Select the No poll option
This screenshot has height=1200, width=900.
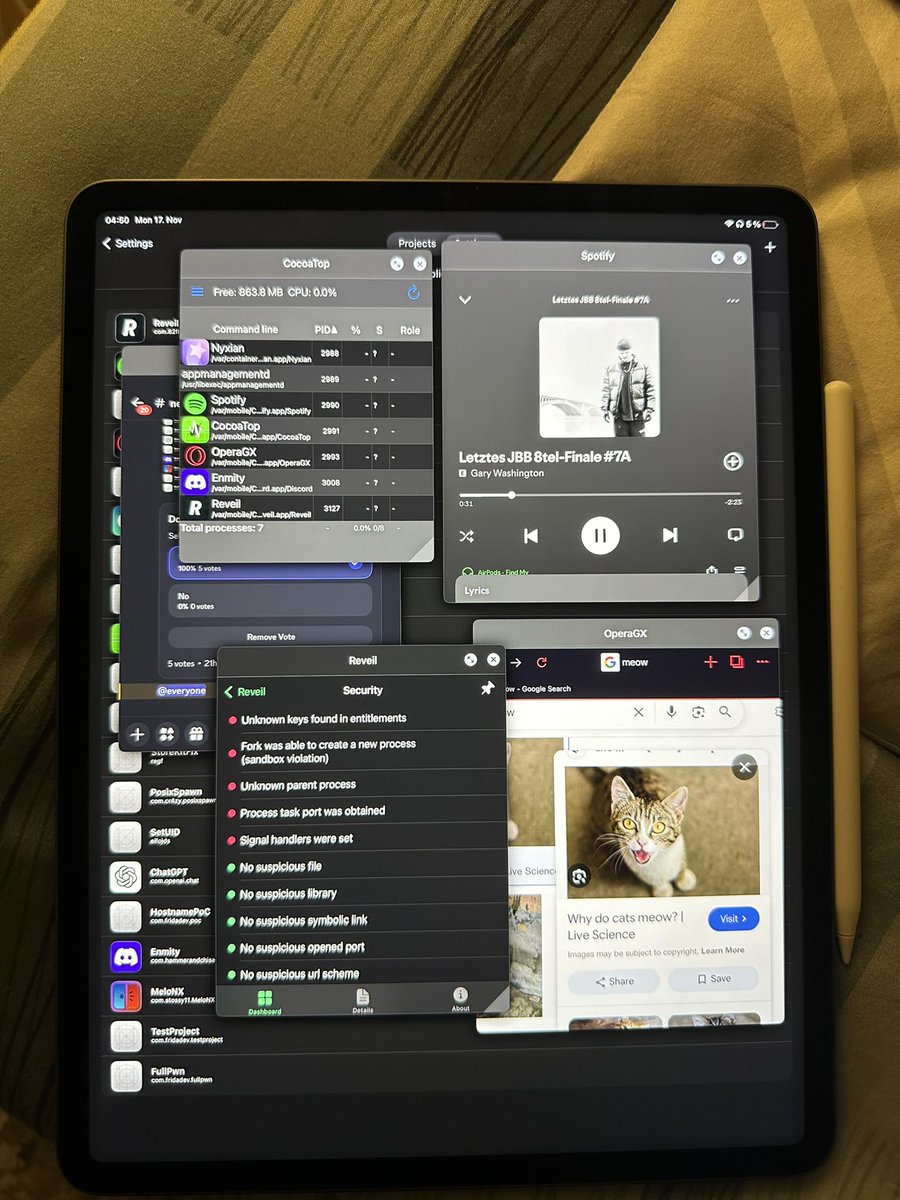(x=270, y=600)
